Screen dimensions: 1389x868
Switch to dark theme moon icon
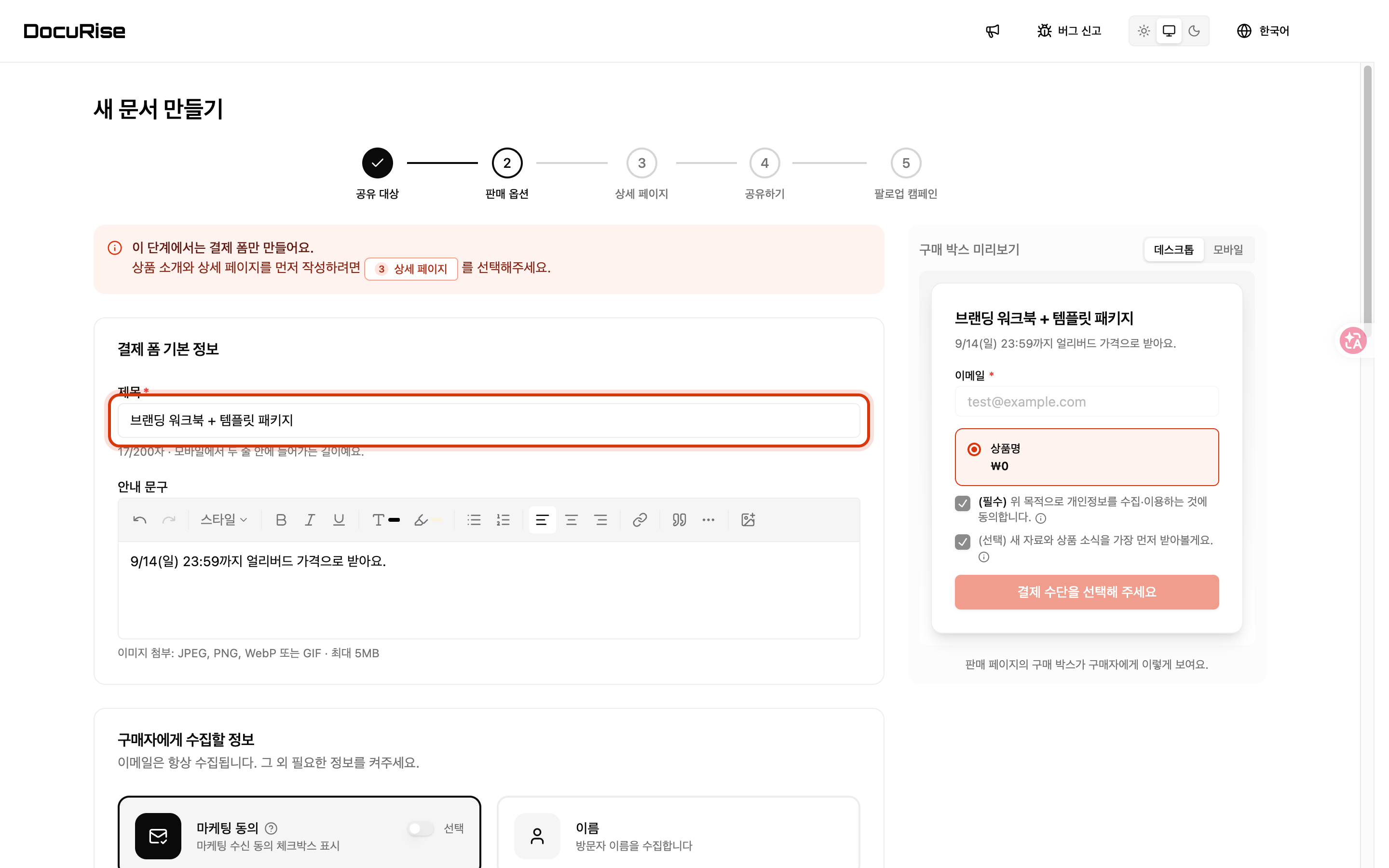1194,31
